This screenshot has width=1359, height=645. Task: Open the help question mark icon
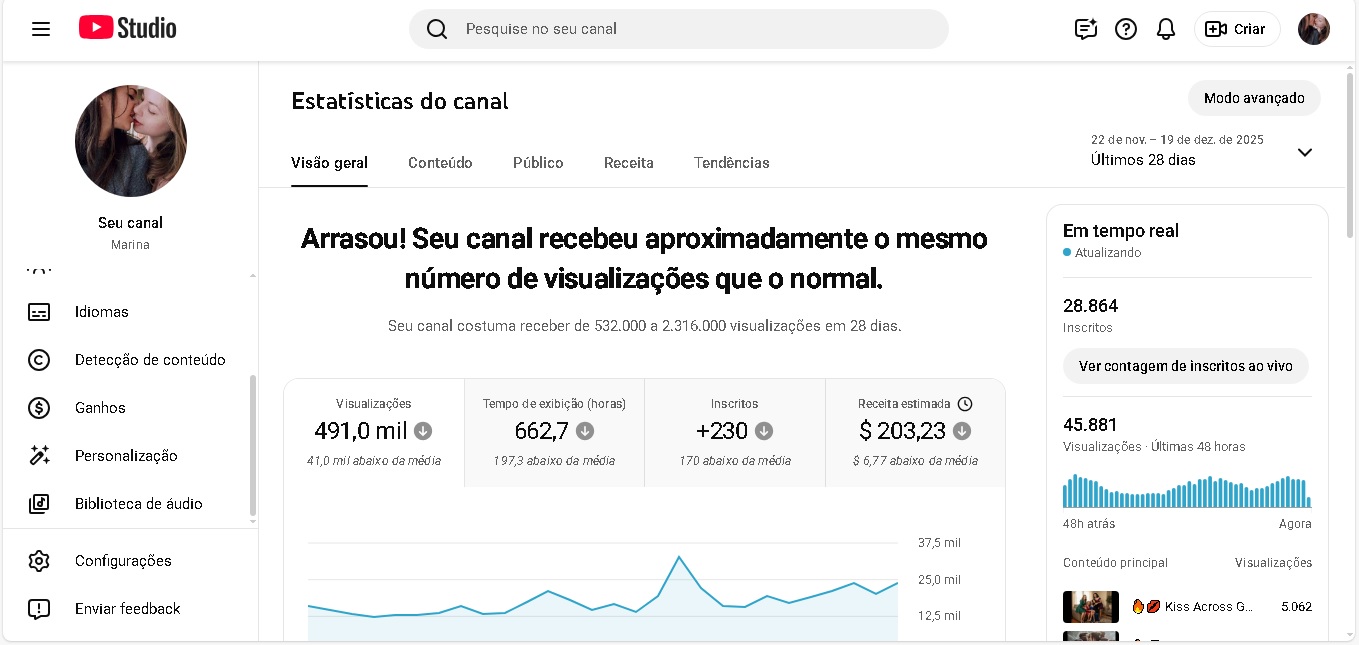(x=1126, y=29)
